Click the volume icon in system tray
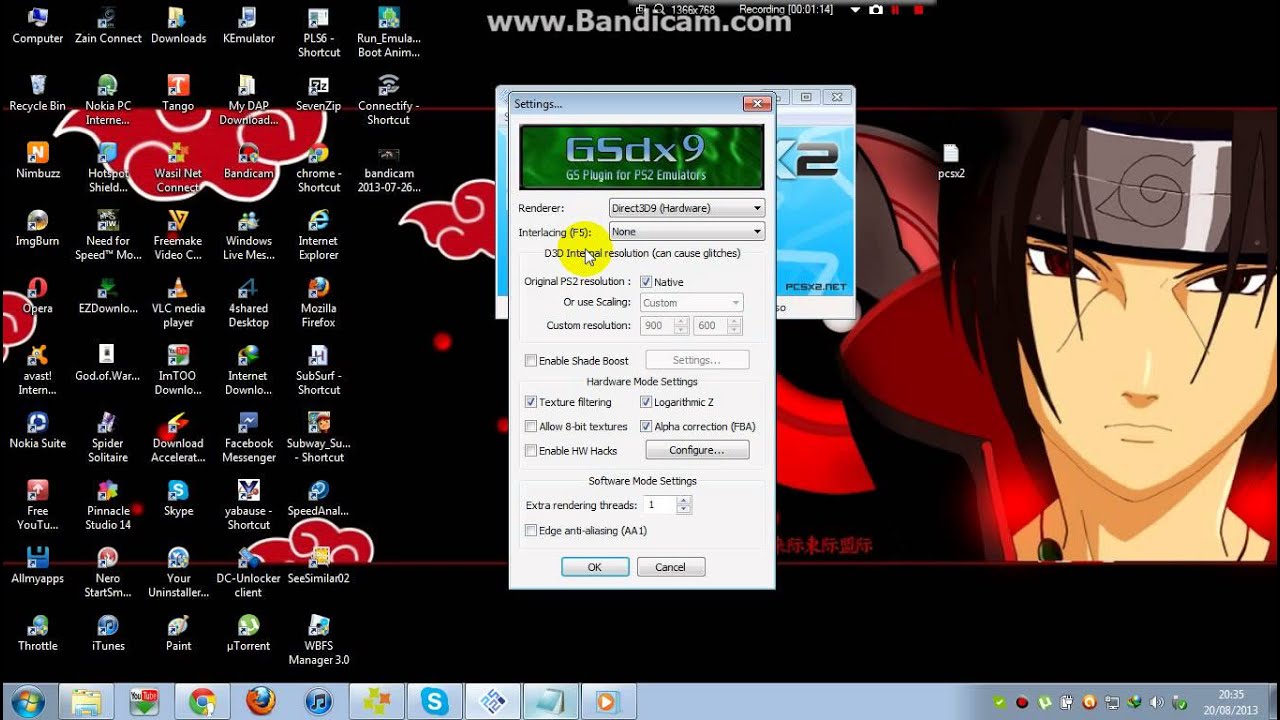This screenshot has height=720, width=1280. tap(1157, 702)
